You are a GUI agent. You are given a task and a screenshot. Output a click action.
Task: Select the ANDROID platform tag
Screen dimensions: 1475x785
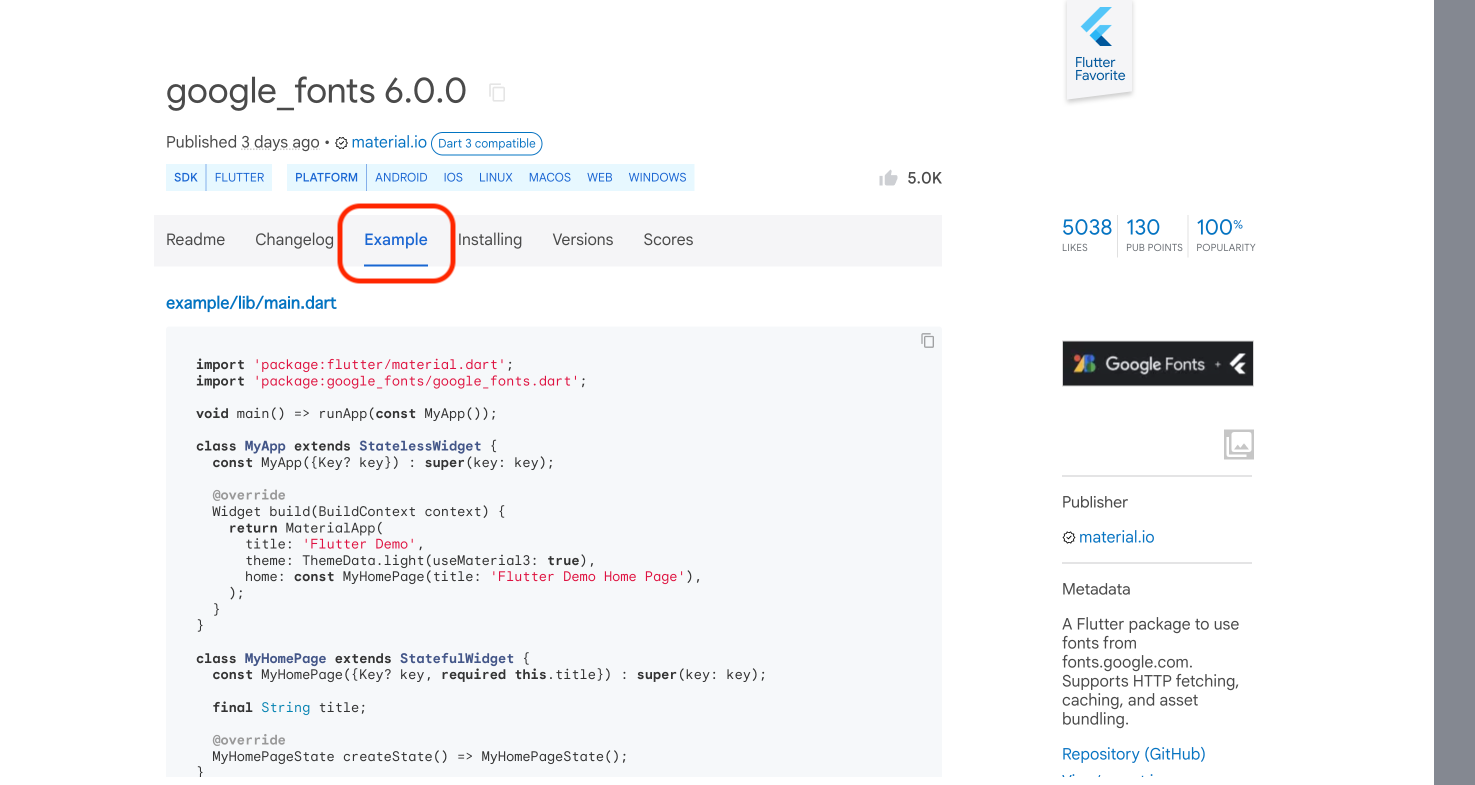(x=401, y=178)
